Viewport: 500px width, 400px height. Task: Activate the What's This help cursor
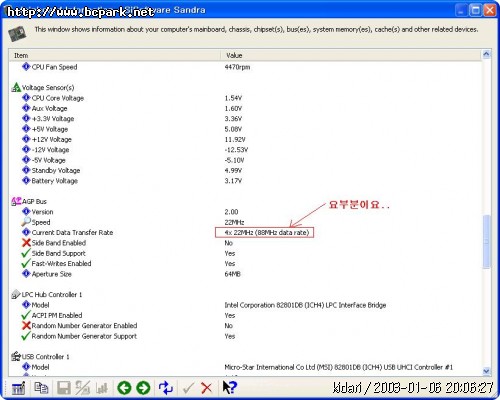(229, 387)
